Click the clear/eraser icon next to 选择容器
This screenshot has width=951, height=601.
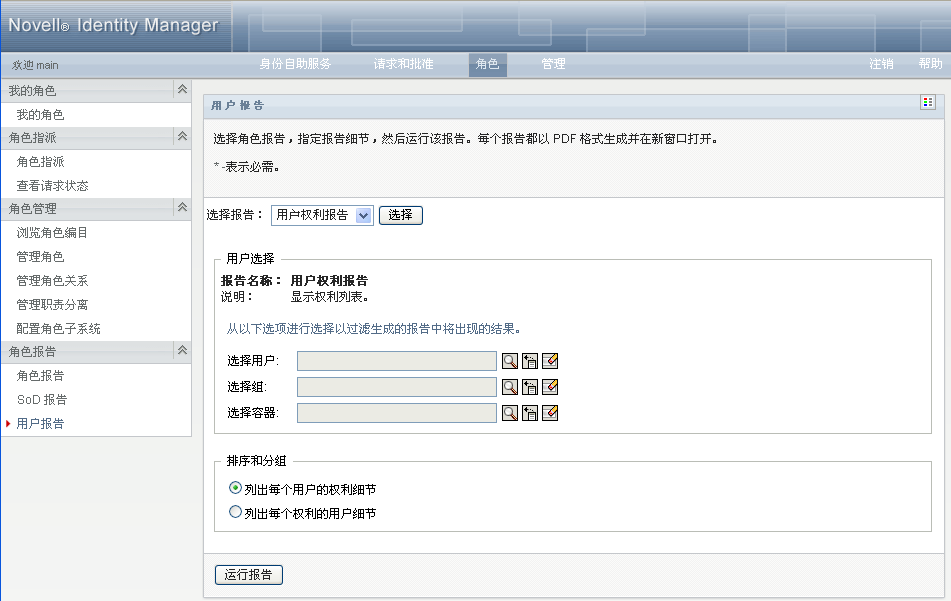pos(550,414)
